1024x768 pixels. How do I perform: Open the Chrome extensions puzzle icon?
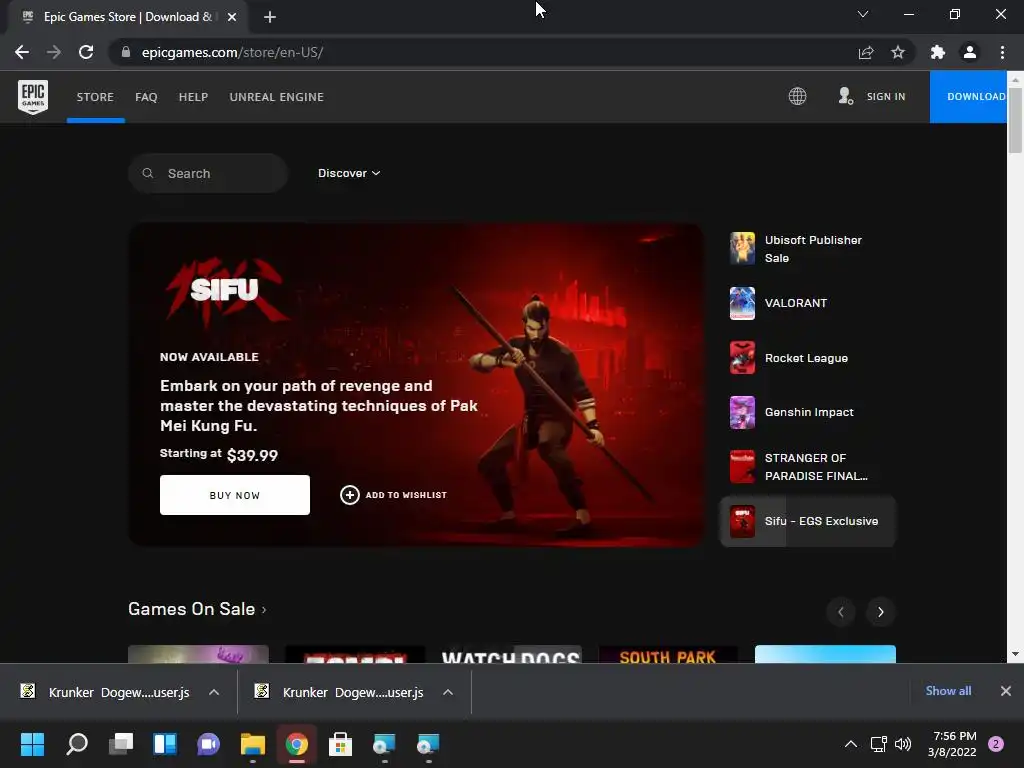938,52
